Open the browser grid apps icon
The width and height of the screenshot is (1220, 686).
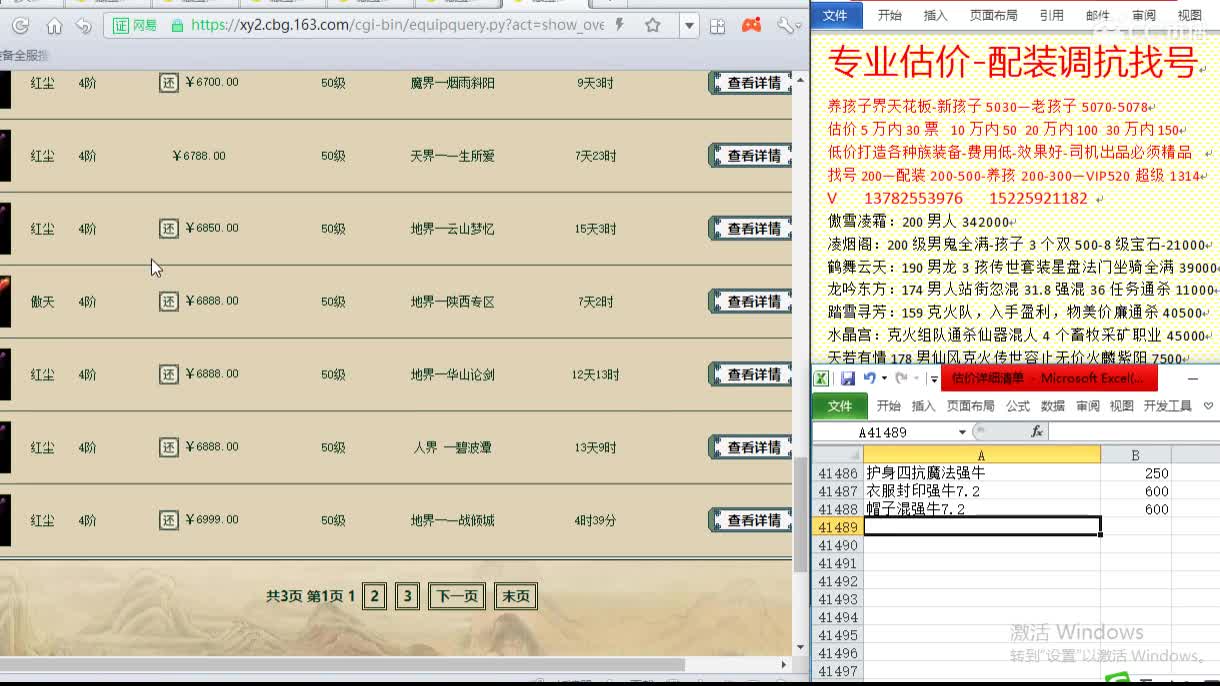(x=717, y=26)
